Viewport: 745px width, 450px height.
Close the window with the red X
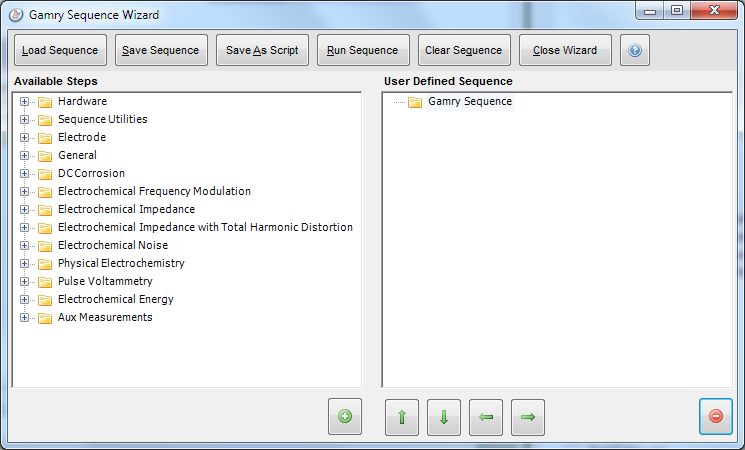(714, 10)
